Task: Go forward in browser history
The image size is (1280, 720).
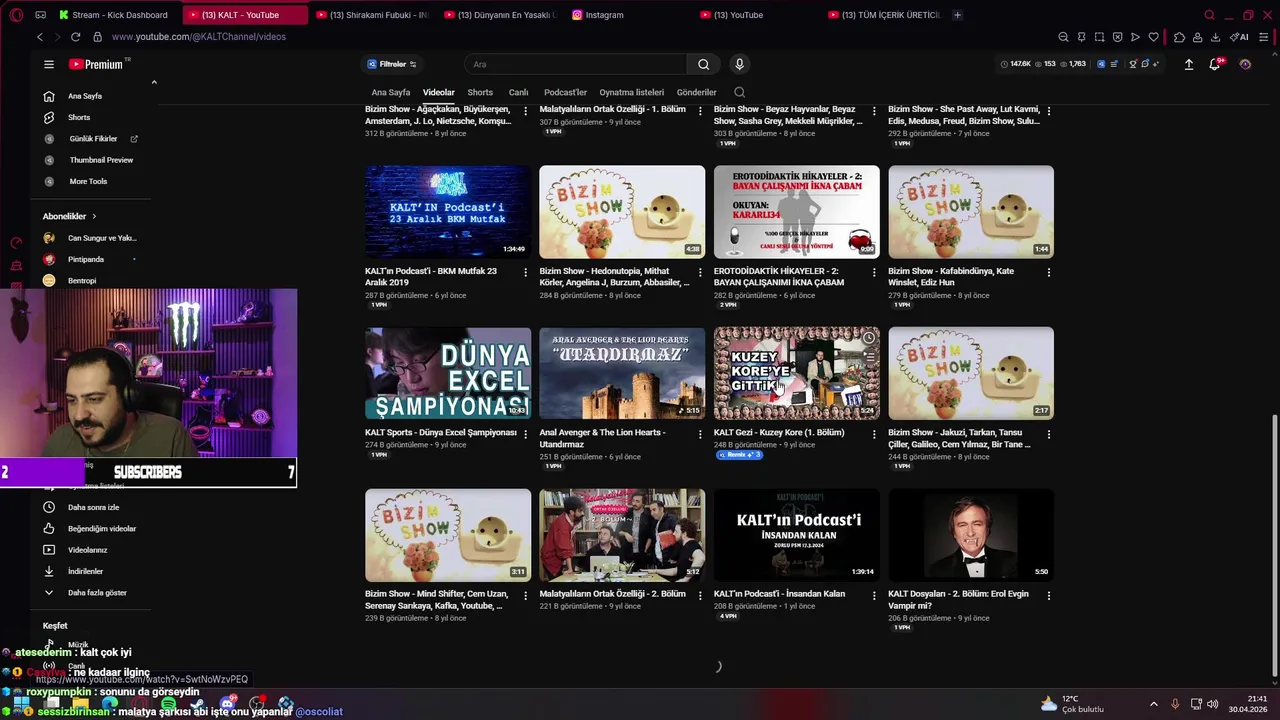Action: (x=57, y=37)
